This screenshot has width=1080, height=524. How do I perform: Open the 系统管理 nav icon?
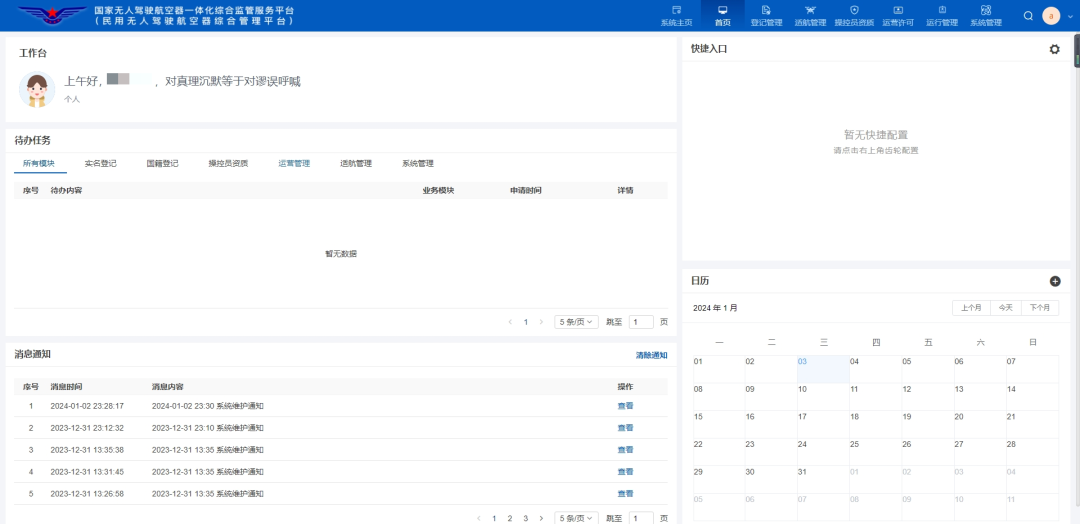tap(986, 10)
